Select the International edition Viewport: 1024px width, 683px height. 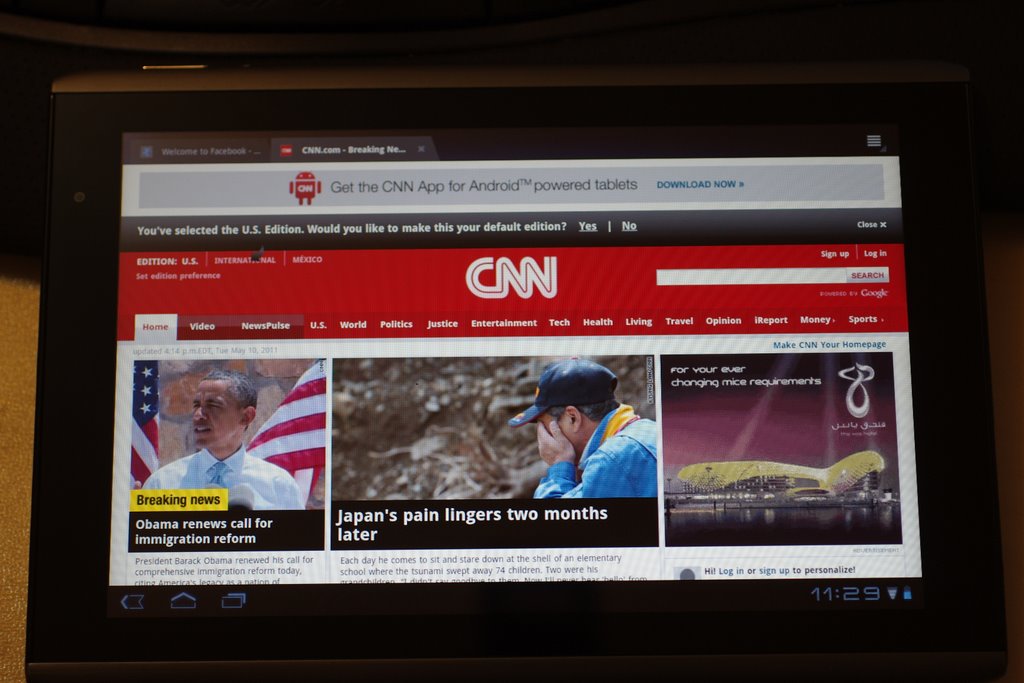click(245, 260)
